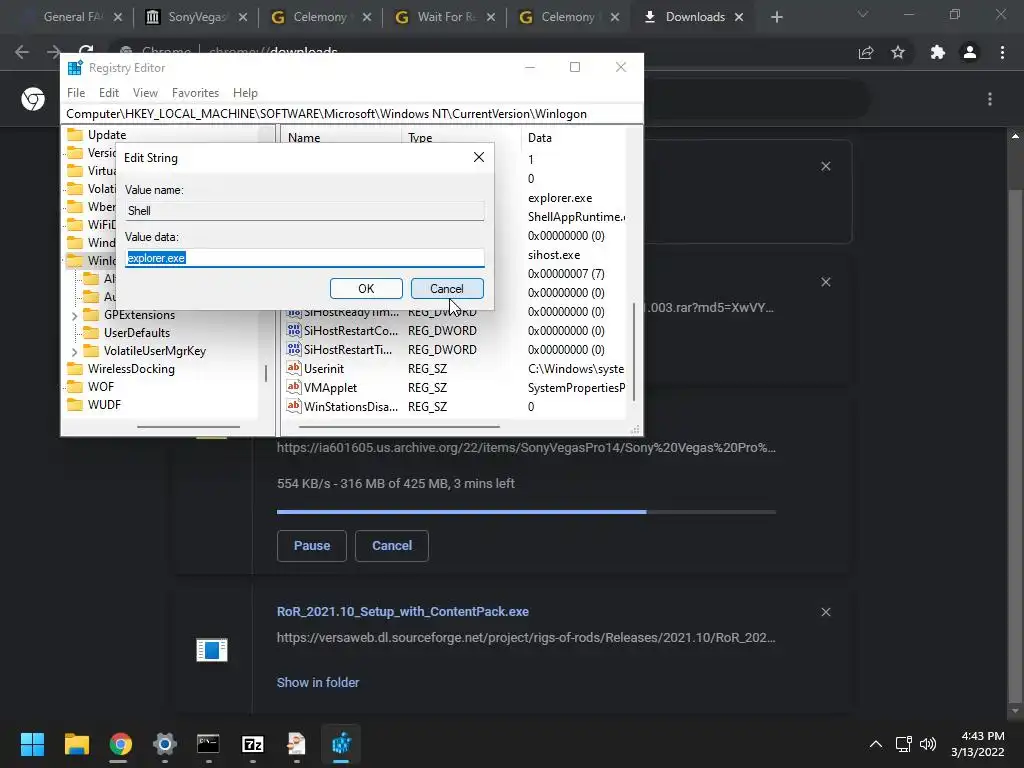Click OK in the Edit String dialog
Screen dimensions: 1024x768
(366, 289)
